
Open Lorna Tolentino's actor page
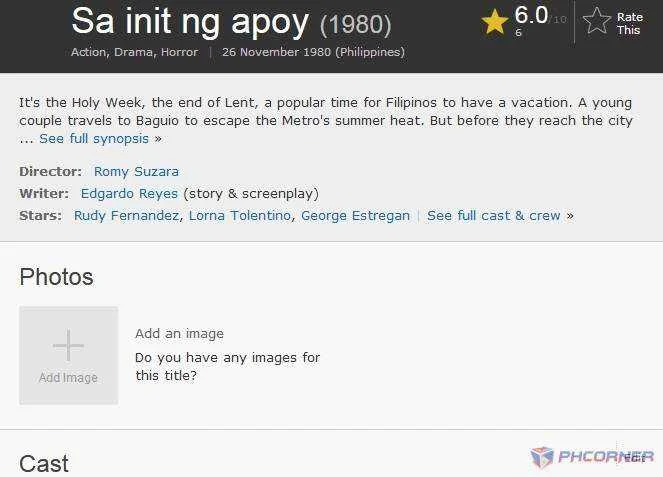tap(240, 215)
